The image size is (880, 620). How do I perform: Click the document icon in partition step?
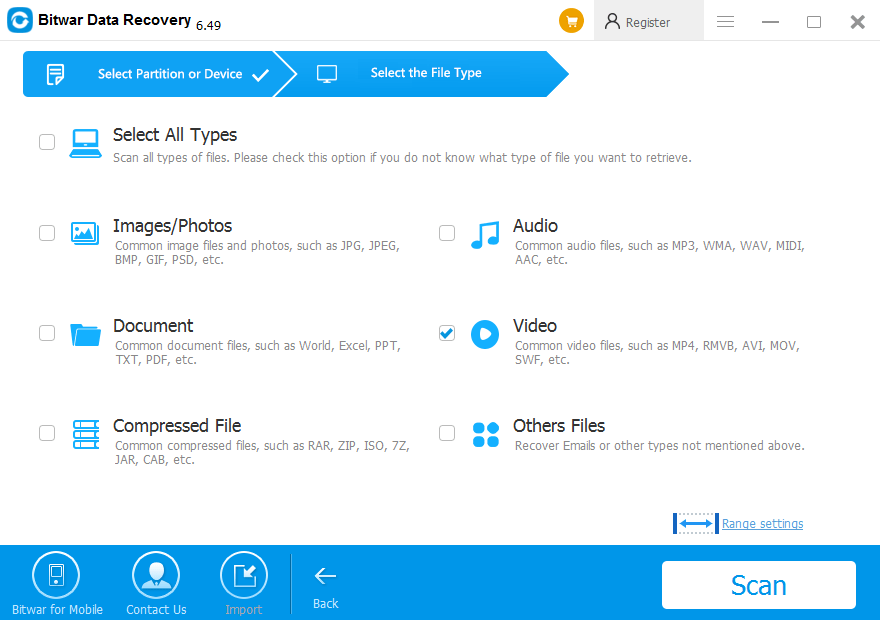[x=55, y=74]
